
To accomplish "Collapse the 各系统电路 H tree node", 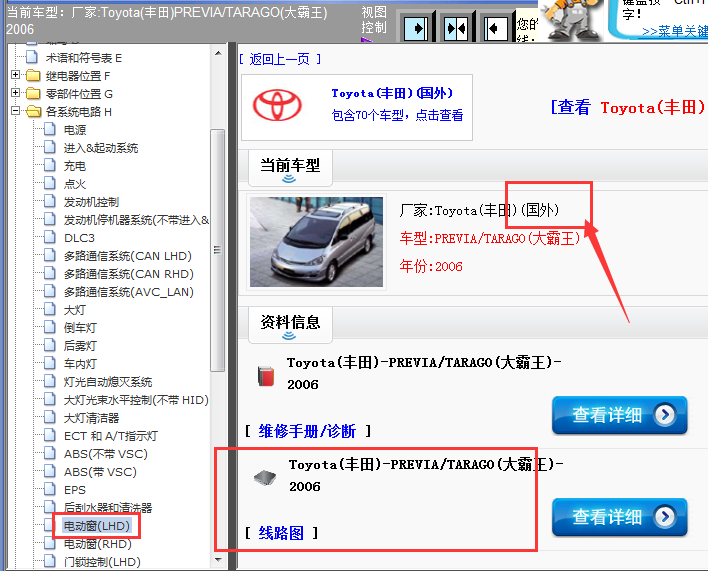I will (x=15, y=111).
